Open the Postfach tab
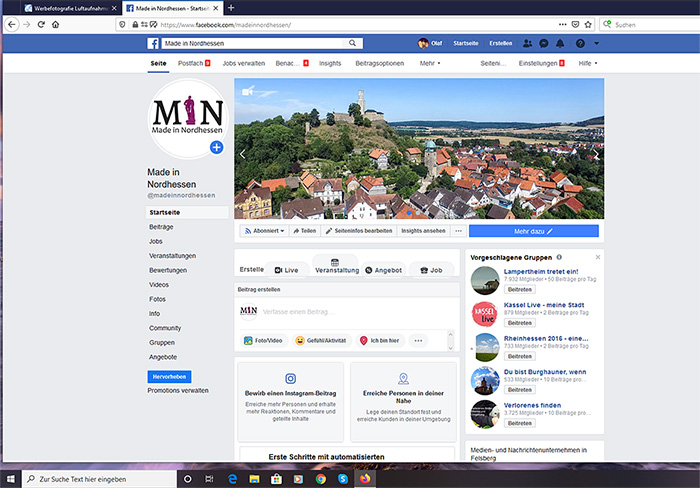700x488 pixels. pyautogui.click(x=194, y=63)
